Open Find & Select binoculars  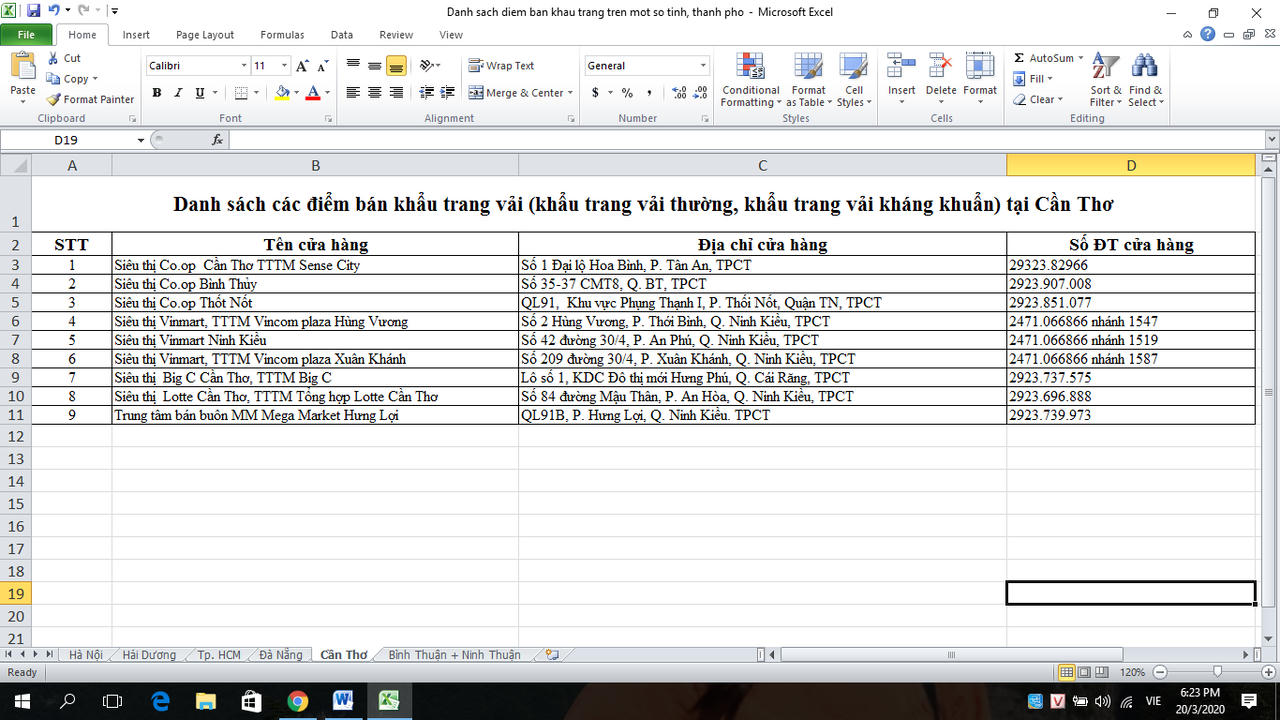click(x=1145, y=80)
